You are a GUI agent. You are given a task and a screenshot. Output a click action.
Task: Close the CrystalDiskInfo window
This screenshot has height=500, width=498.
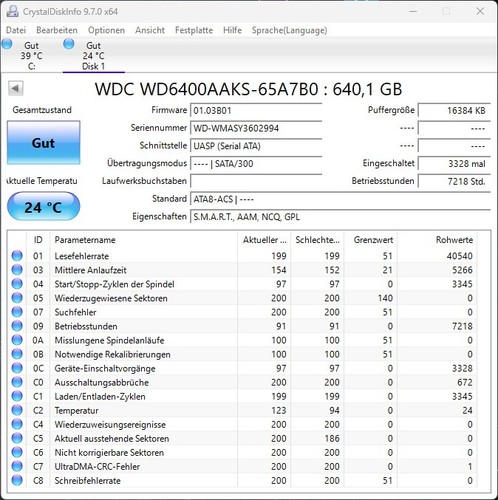(x=480, y=11)
